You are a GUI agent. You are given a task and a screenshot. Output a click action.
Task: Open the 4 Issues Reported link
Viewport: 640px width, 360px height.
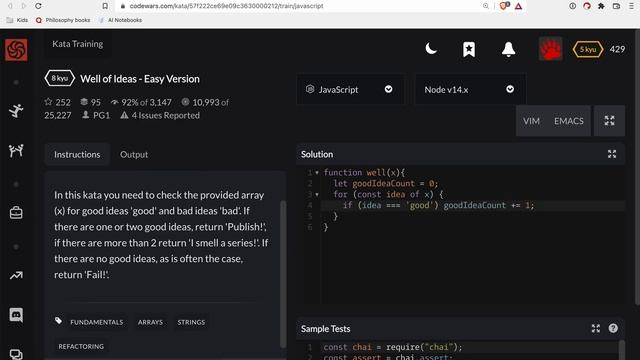160,115
